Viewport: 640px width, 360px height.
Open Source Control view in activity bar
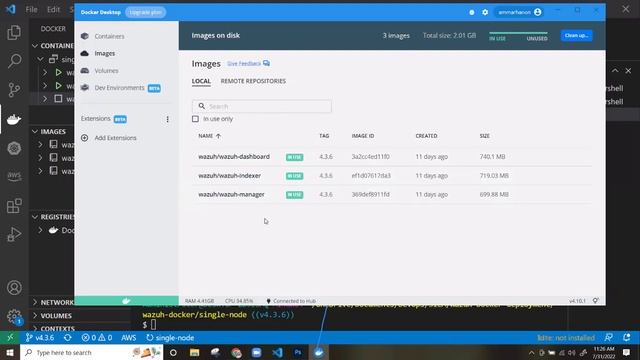click(14, 90)
